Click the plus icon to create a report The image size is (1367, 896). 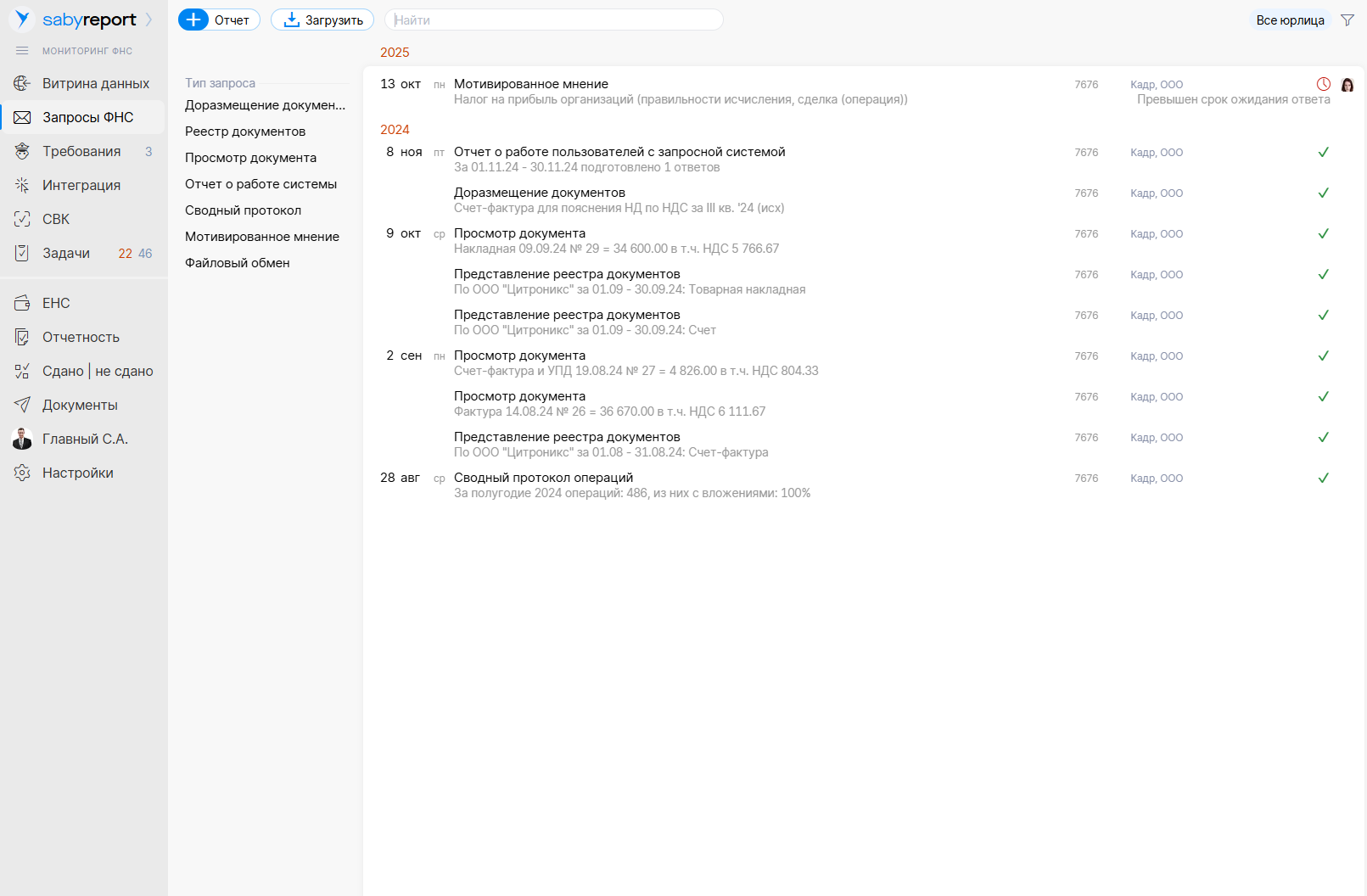(193, 20)
